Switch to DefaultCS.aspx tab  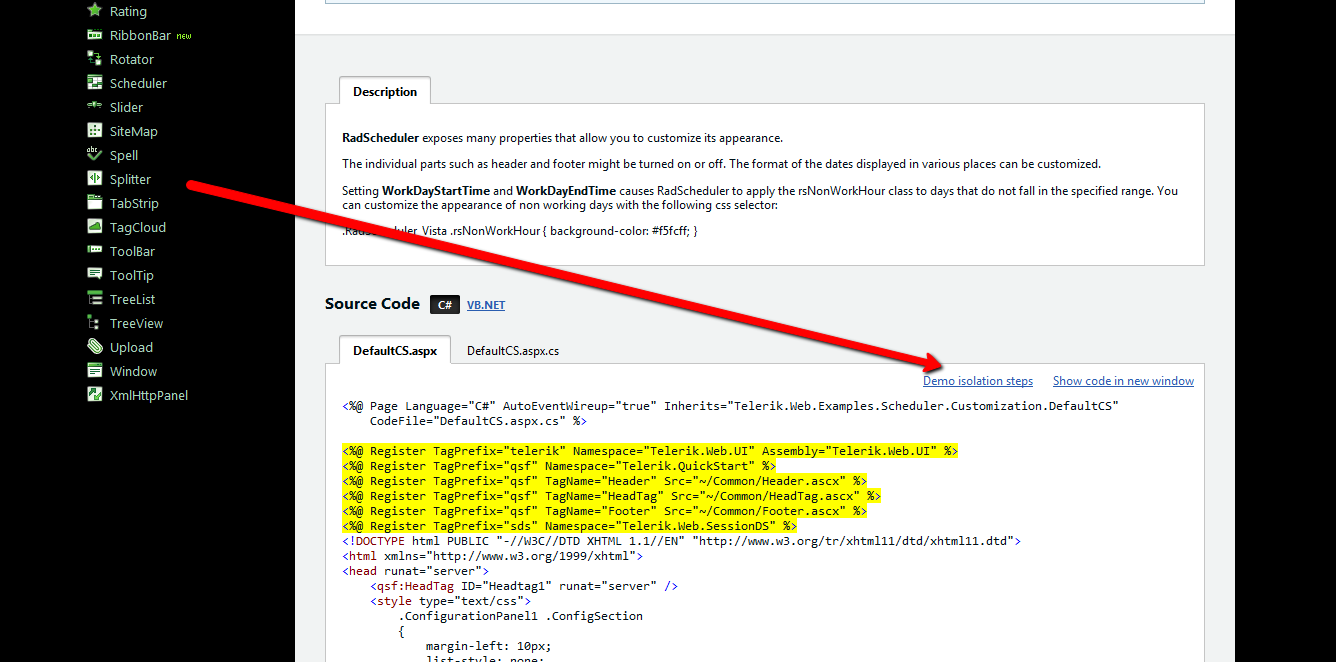point(395,350)
